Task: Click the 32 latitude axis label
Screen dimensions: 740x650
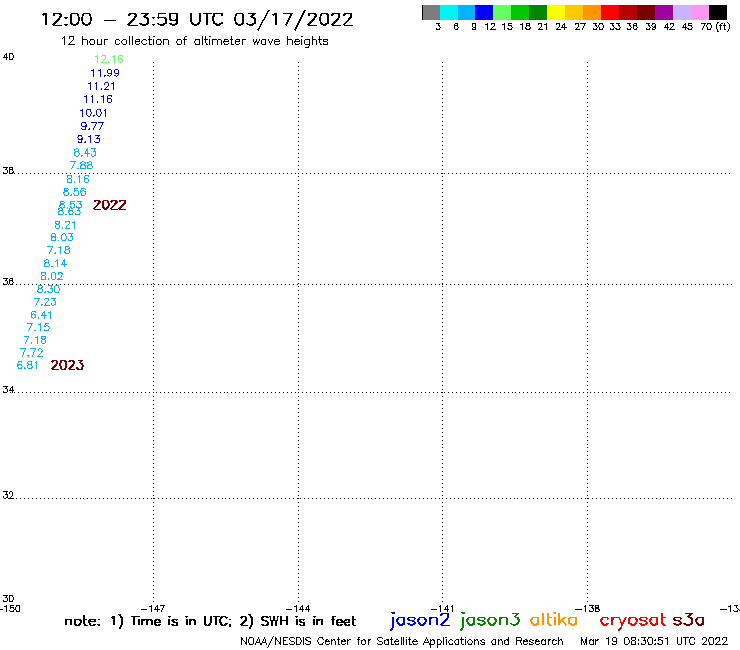Action: pyautogui.click(x=8, y=495)
